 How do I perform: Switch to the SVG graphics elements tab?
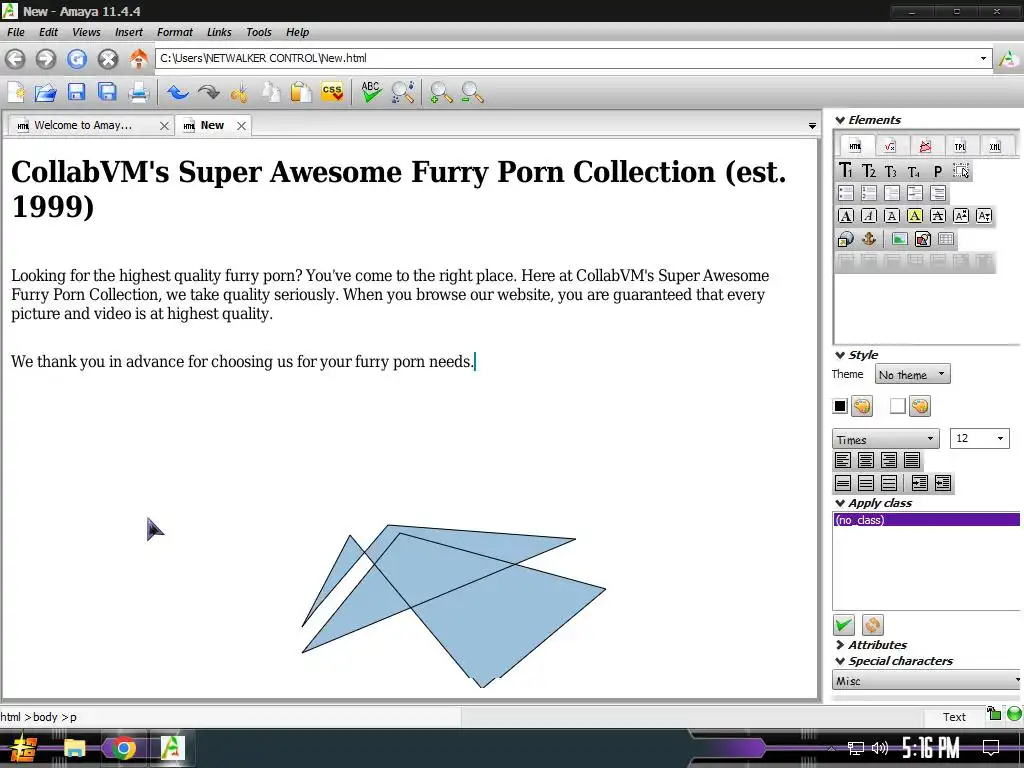pos(925,146)
